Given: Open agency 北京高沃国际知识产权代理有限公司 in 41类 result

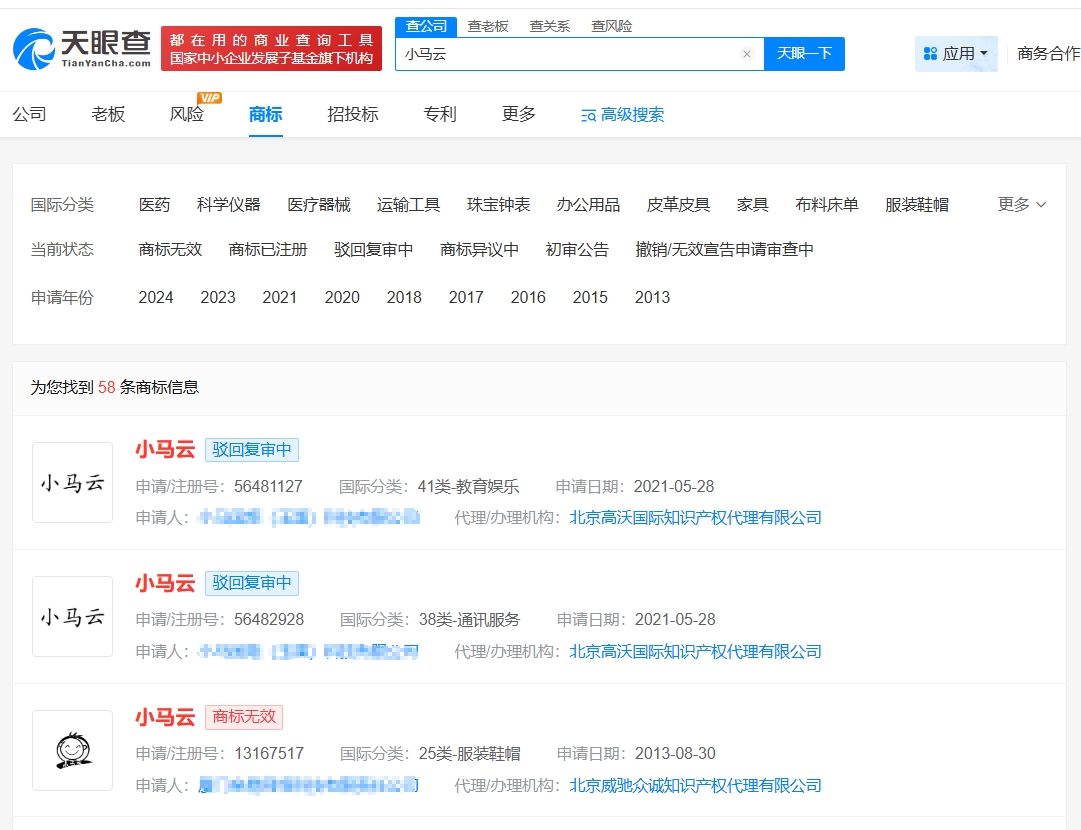Looking at the screenshot, I should 695,517.
